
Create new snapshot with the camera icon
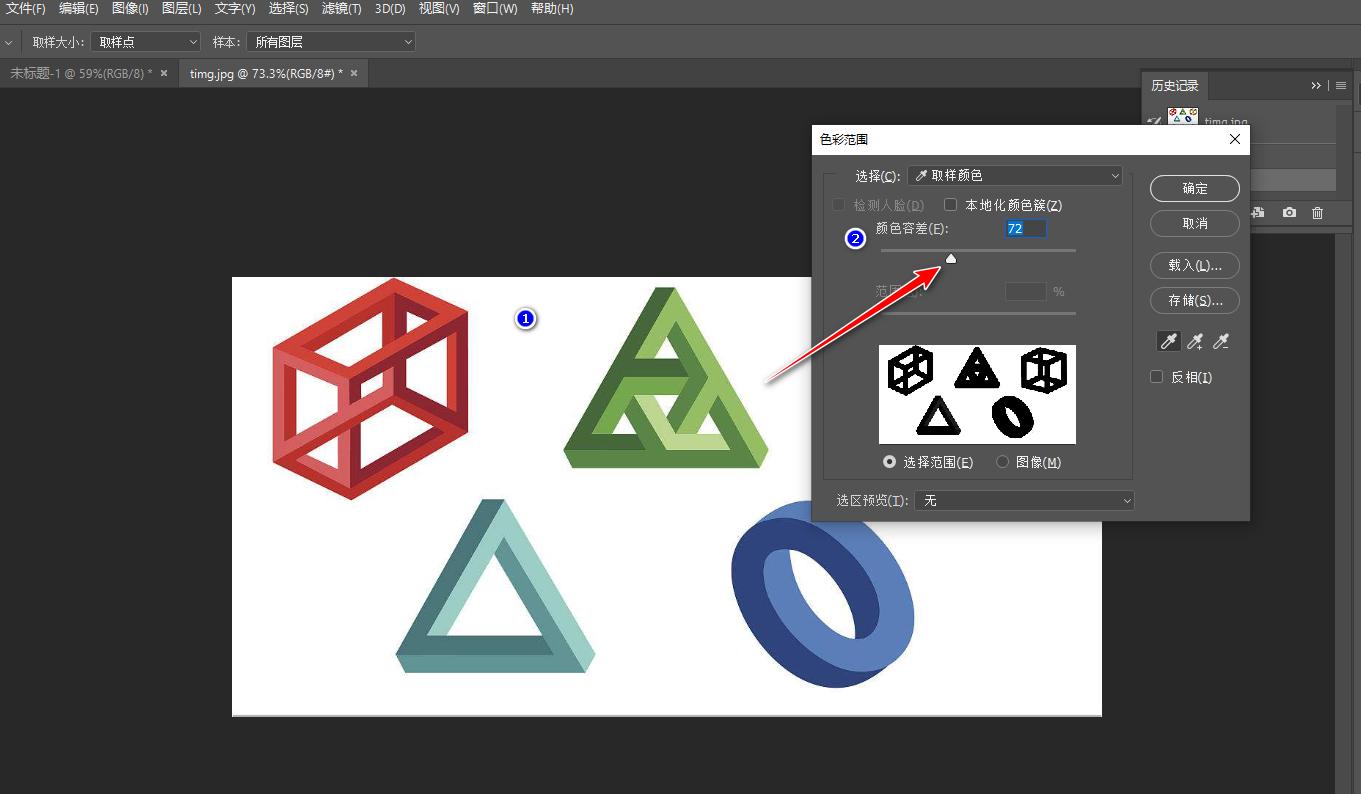point(1290,213)
